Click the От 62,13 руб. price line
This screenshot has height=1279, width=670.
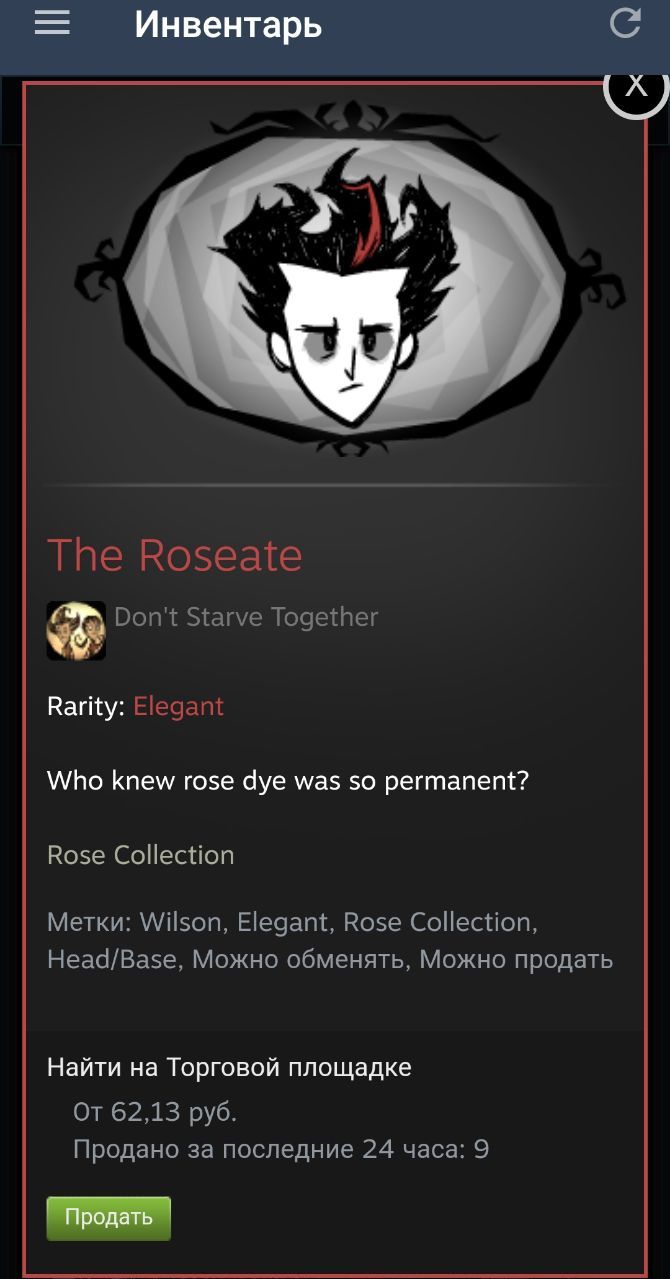pos(155,1112)
